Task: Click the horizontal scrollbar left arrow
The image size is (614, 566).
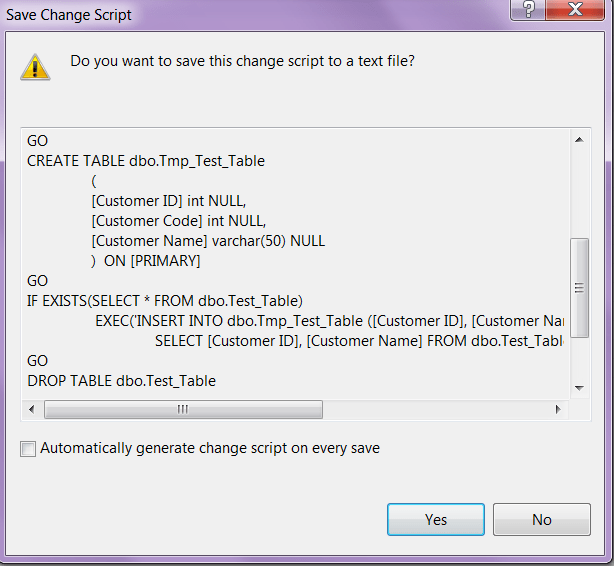Action: pyautogui.click(x=32, y=409)
